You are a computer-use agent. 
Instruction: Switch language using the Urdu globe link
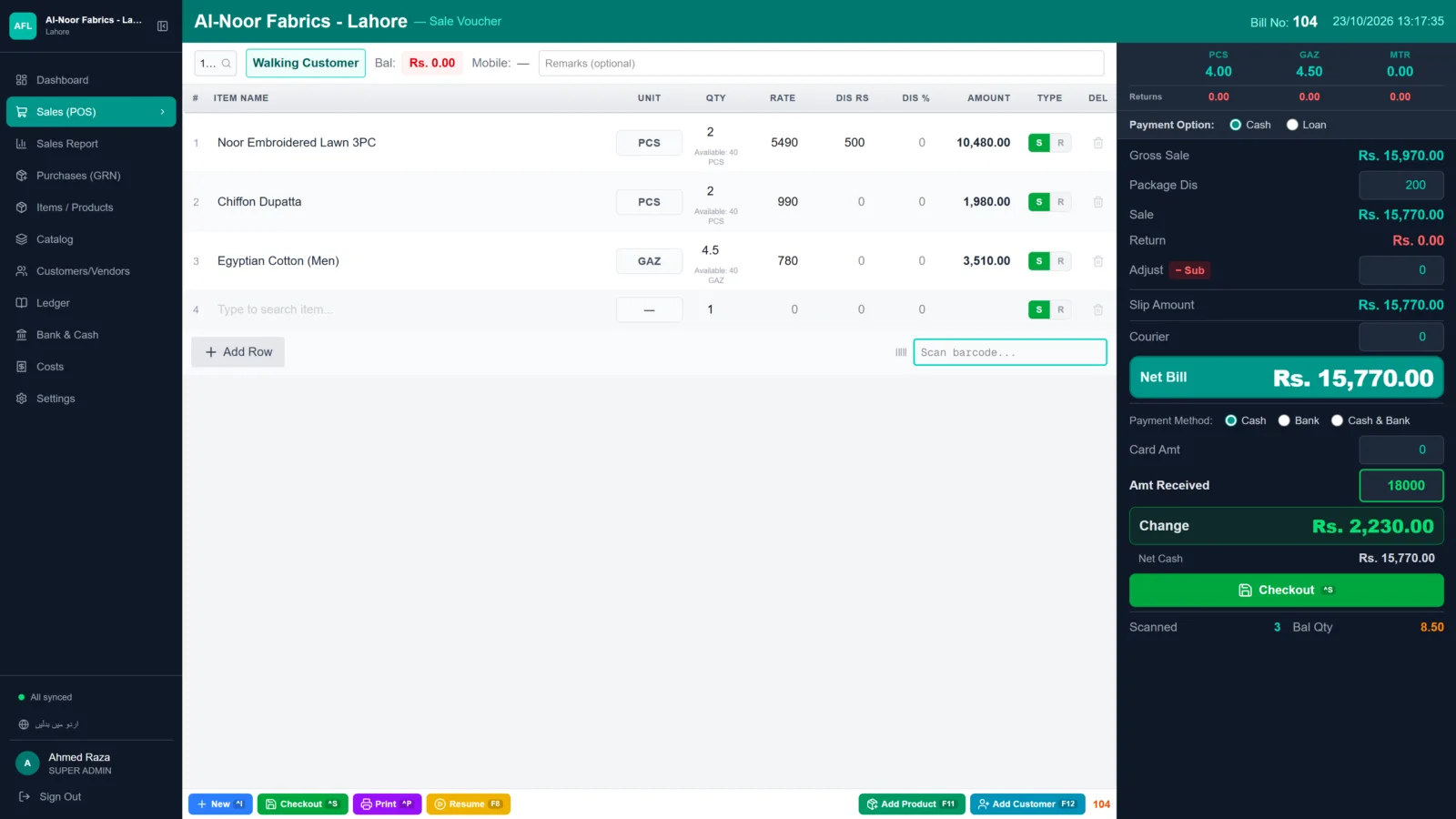pos(49,724)
